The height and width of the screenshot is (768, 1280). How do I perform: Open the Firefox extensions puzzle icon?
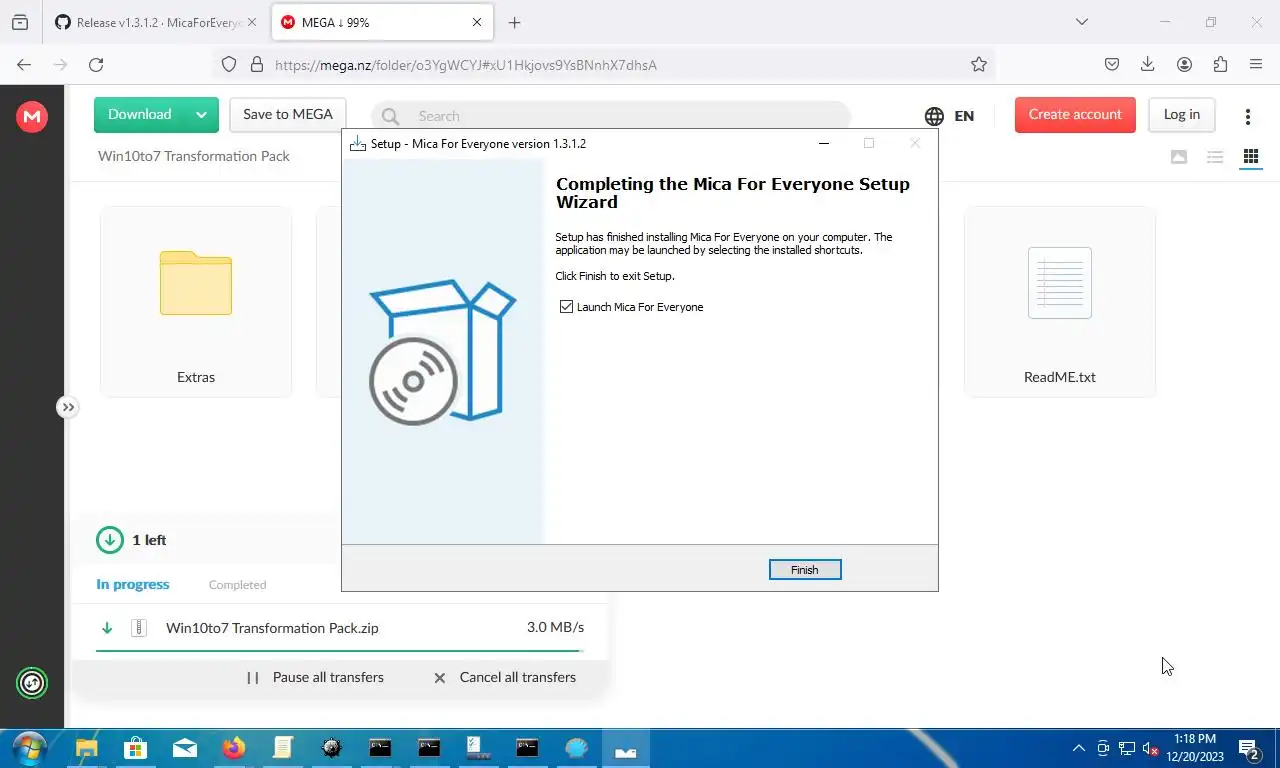[1220, 64]
